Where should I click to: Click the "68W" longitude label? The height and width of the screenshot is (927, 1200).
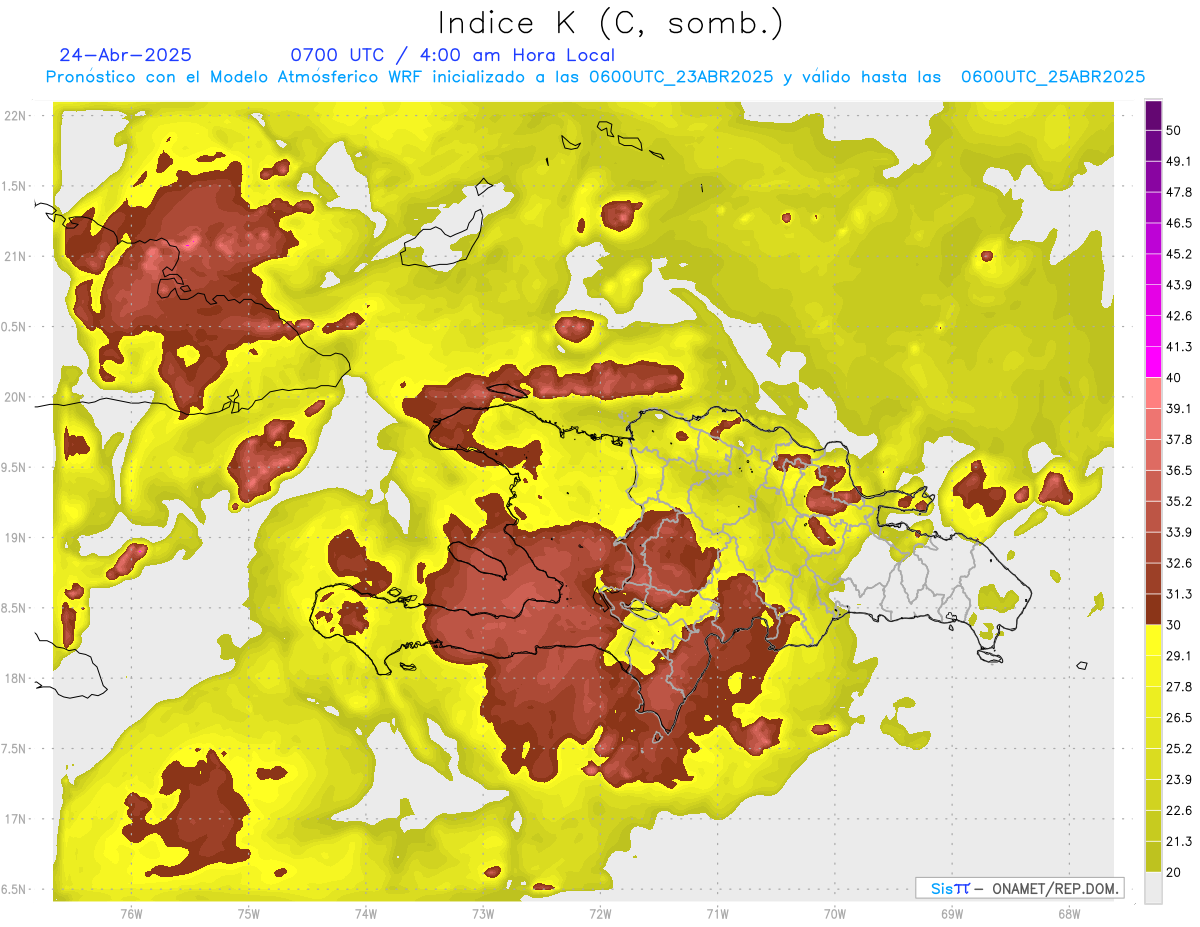1069,914
